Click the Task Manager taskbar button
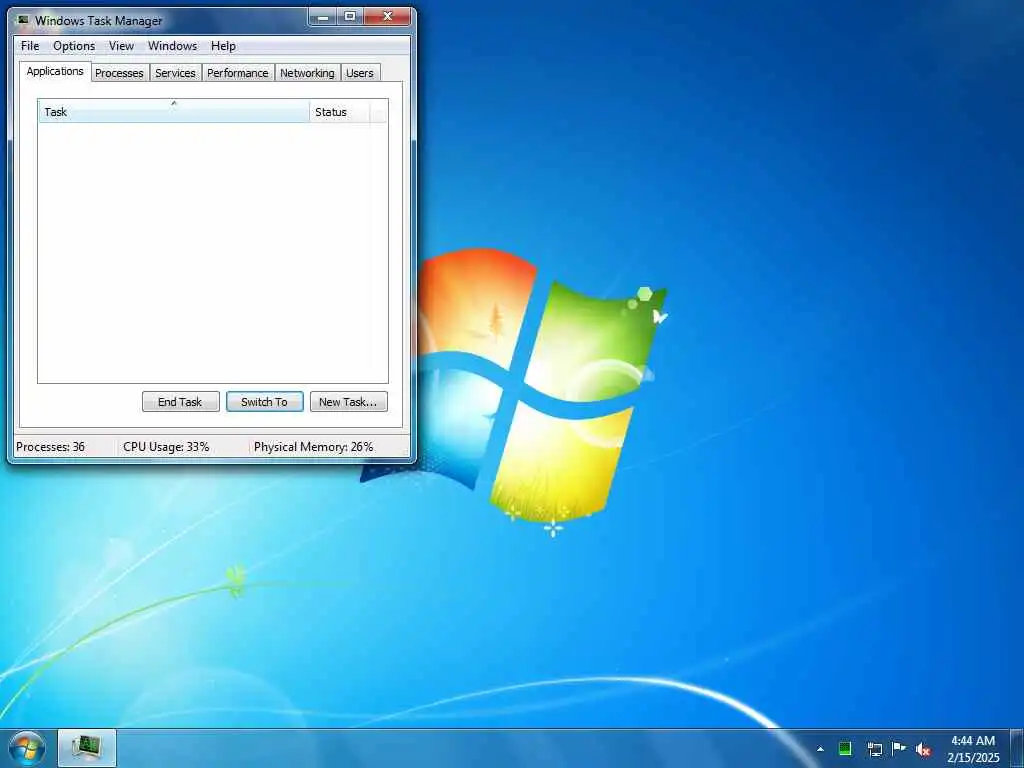 (x=87, y=748)
